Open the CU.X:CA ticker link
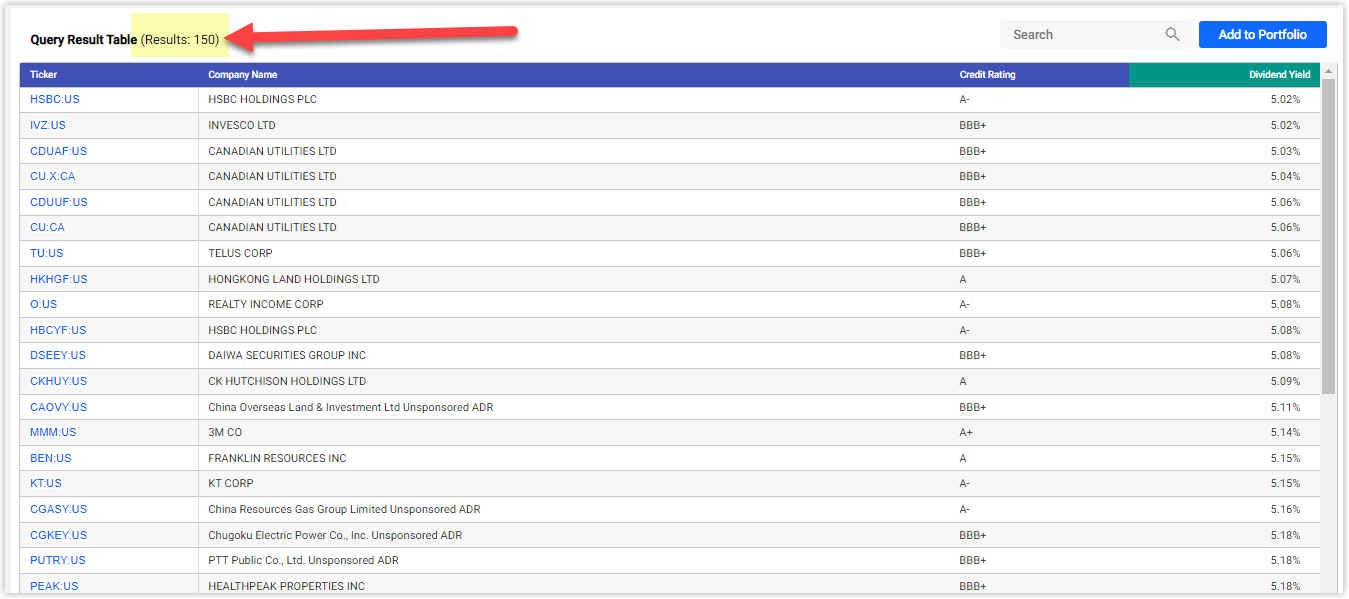Image resolution: width=1349 pixels, height=599 pixels. pyautogui.click(x=52, y=176)
